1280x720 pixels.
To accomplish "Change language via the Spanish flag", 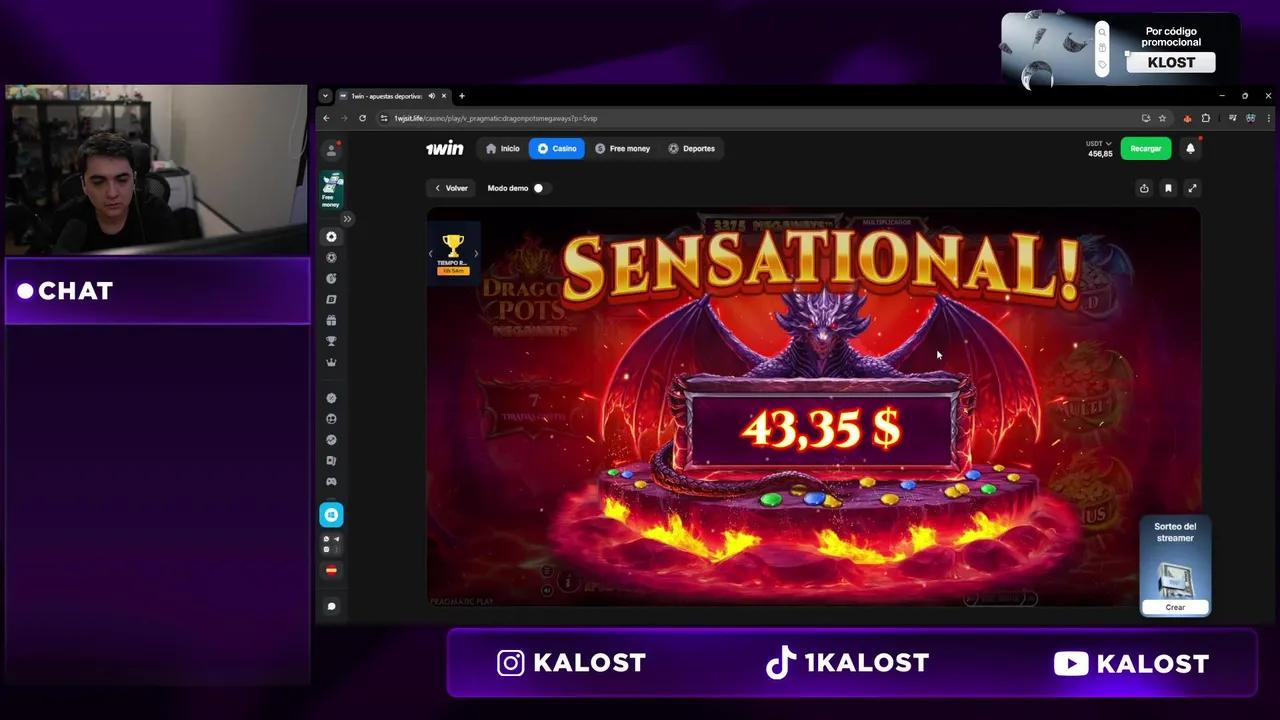I will coord(331,570).
